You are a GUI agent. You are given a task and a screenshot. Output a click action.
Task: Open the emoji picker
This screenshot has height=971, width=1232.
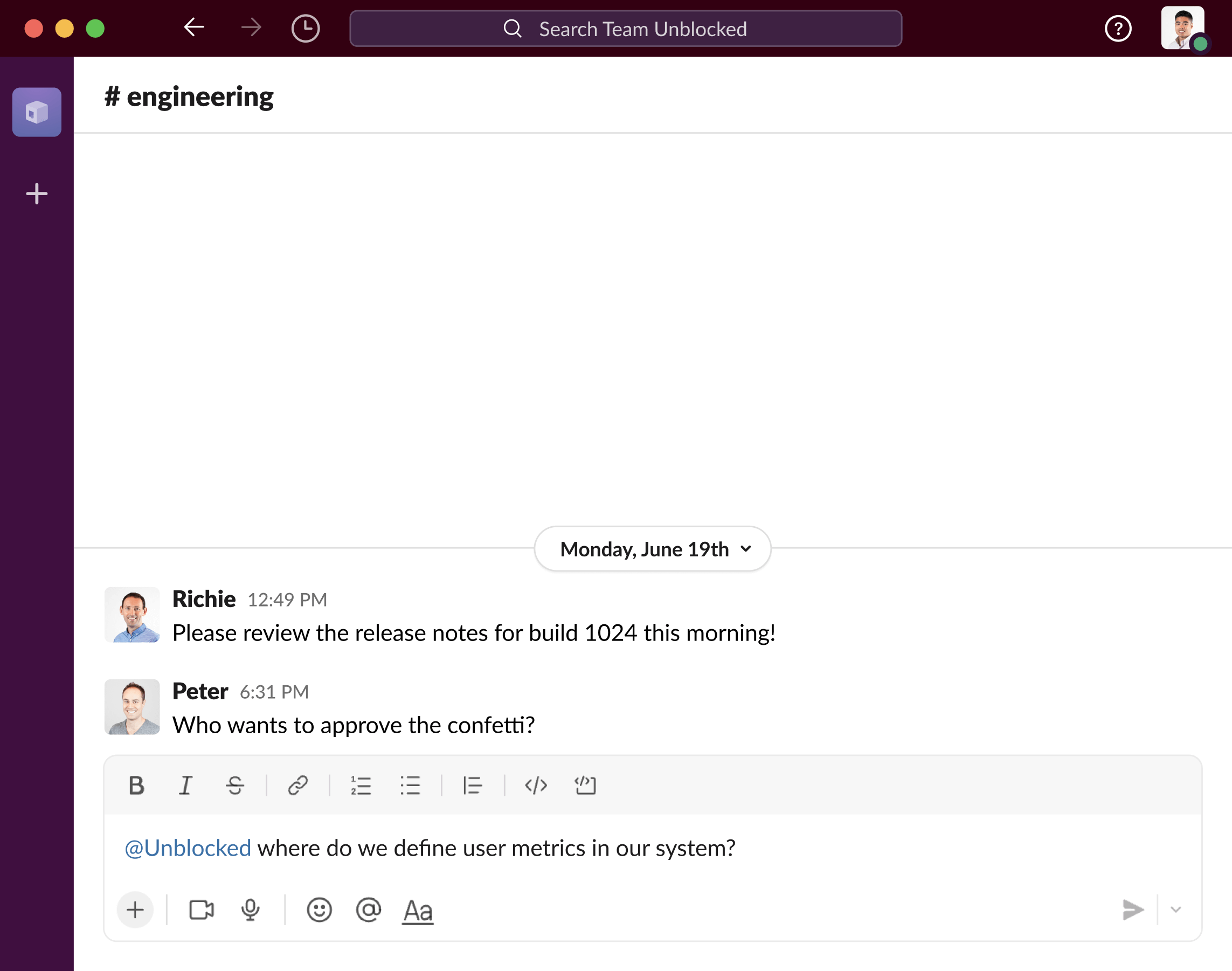(319, 910)
